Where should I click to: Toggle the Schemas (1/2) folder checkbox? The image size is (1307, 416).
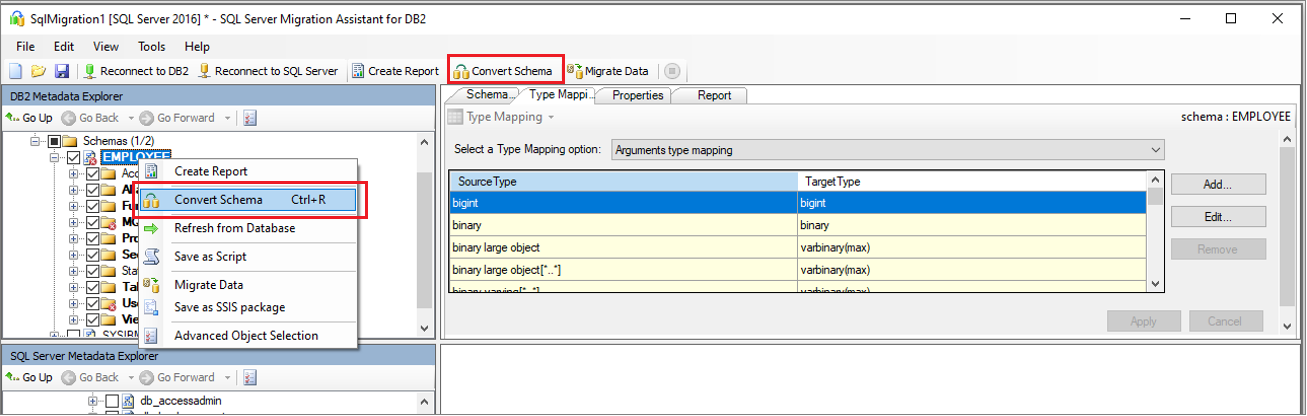[55, 141]
